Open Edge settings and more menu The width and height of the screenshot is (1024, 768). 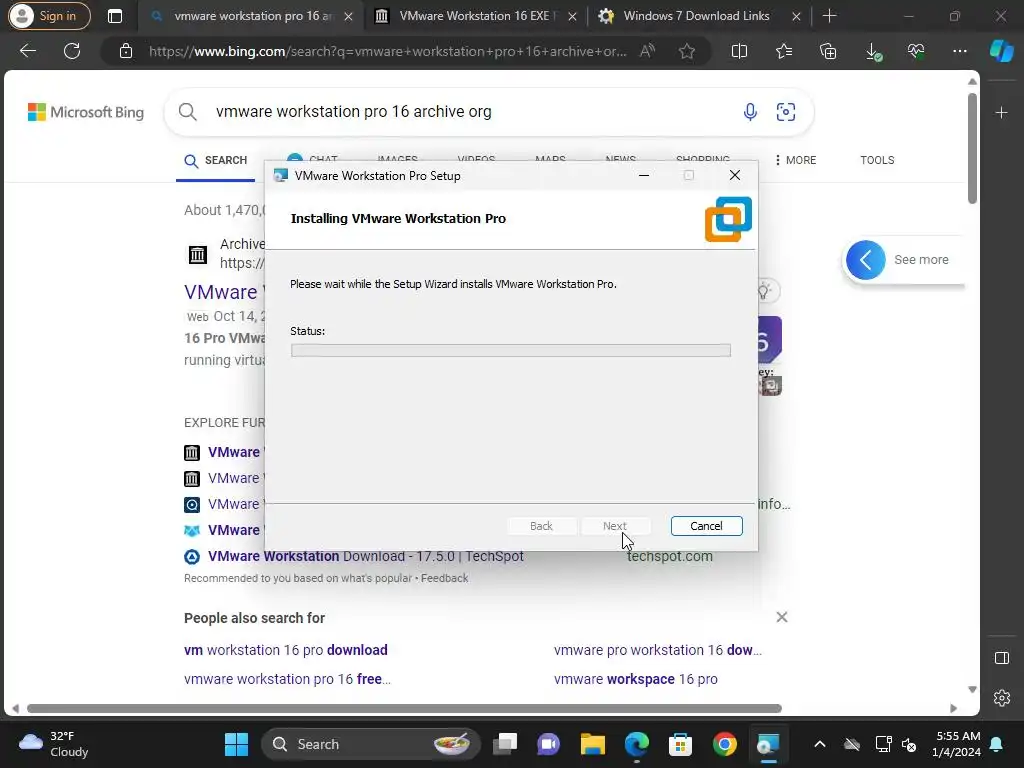tap(959, 51)
